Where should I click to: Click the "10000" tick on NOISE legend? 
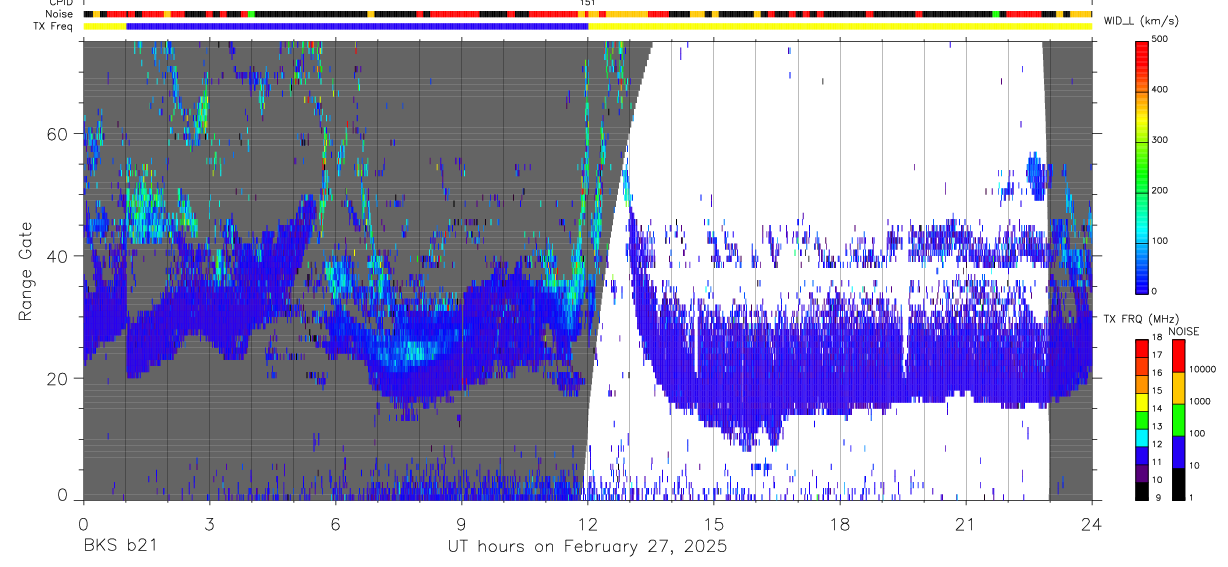coord(1205,370)
